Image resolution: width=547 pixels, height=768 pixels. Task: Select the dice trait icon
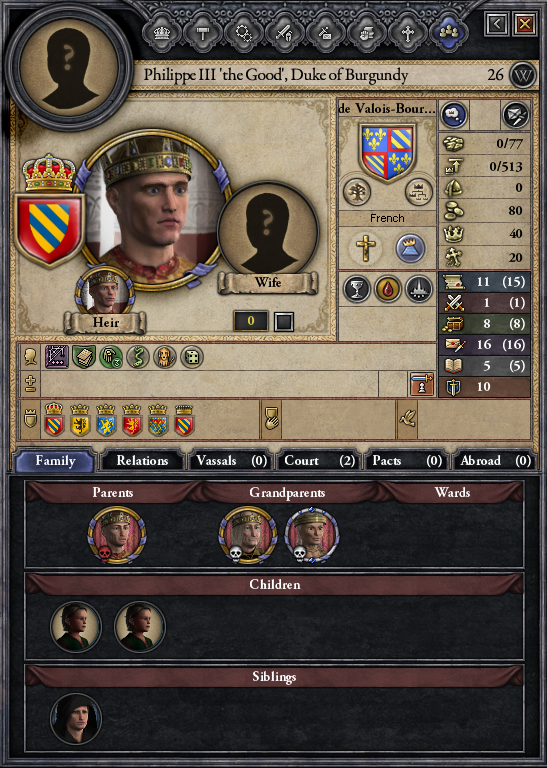click(191, 357)
